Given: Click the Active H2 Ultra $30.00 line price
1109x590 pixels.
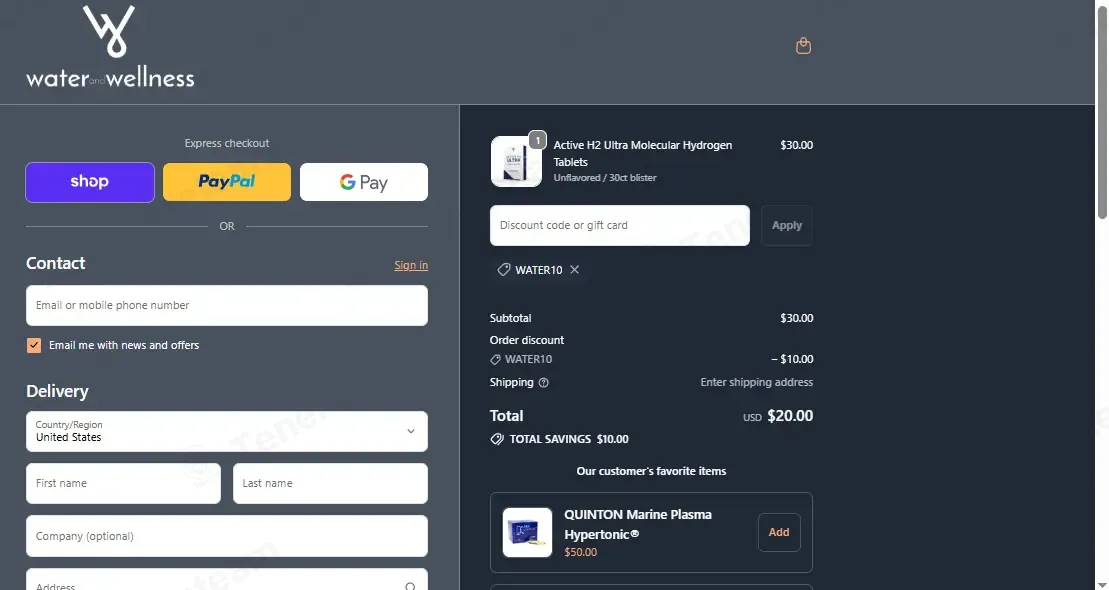Looking at the screenshot, I should 796,145.
